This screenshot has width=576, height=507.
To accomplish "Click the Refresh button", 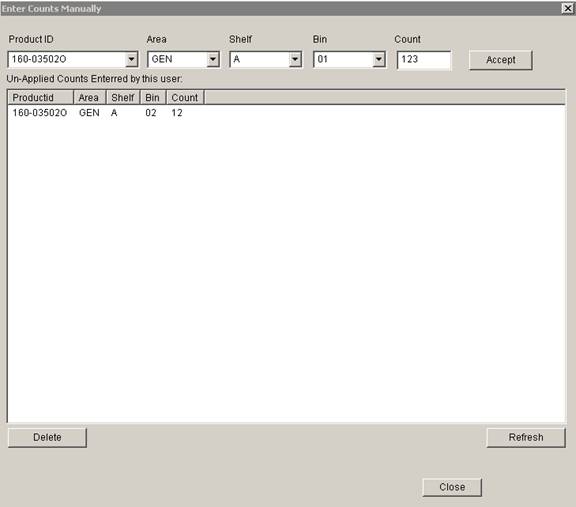I will (526, 437).
